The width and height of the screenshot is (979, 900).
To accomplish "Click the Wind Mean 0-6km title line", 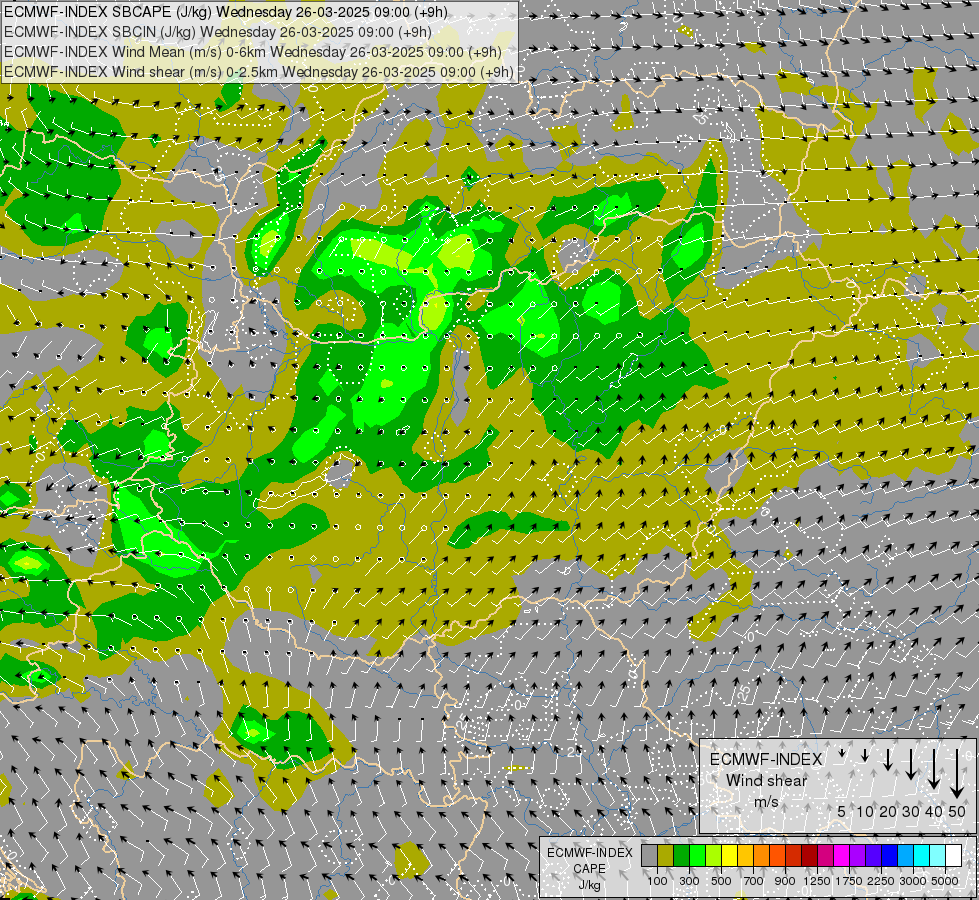I will pos(253,52).
